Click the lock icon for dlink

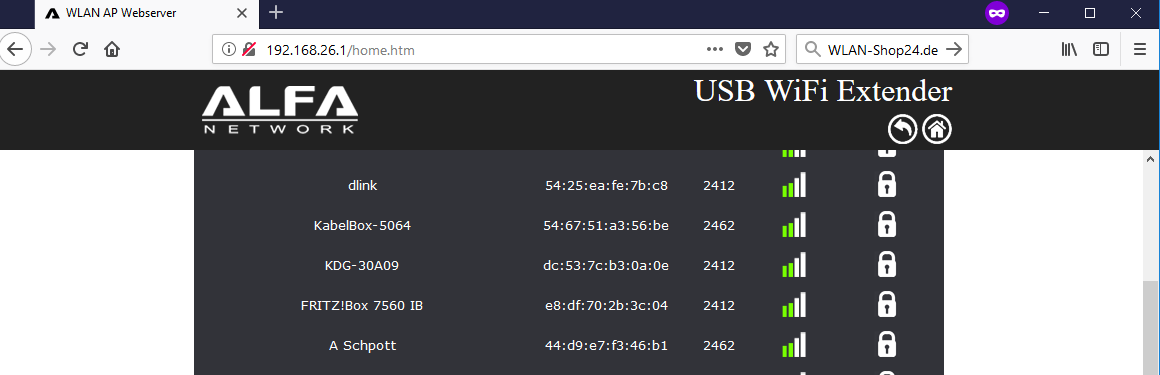[x=886, y=185]
